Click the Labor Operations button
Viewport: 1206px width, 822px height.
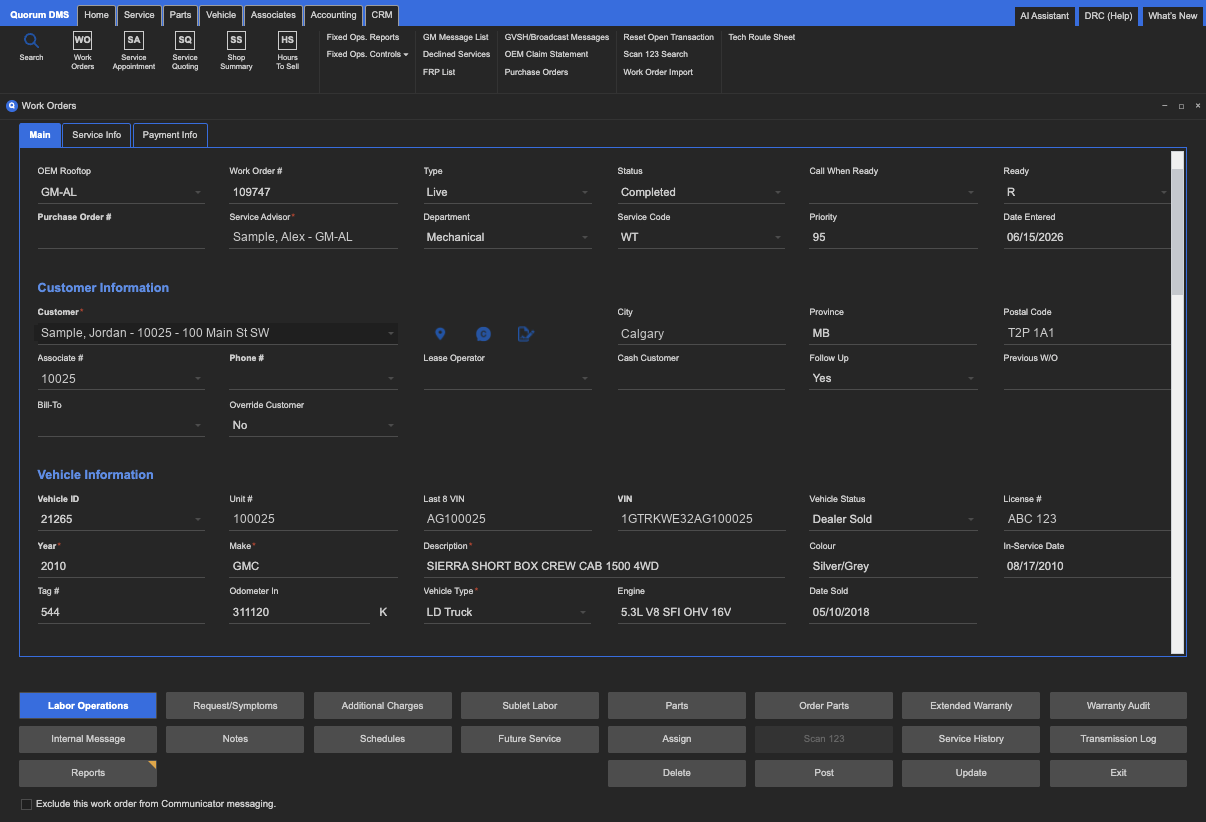coord(88,706)
